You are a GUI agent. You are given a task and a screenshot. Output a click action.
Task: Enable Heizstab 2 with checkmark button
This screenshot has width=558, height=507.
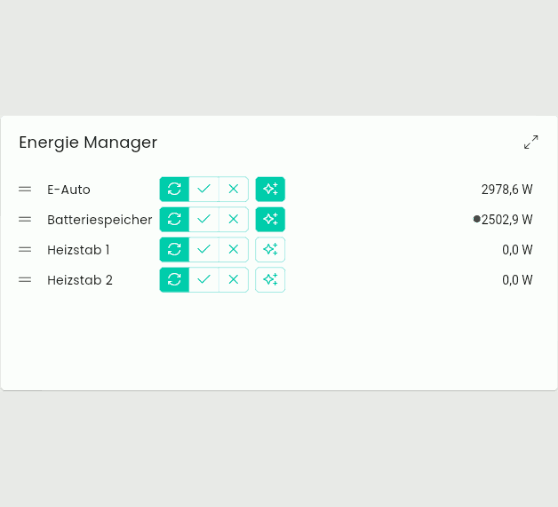click(x=204, y=280)
